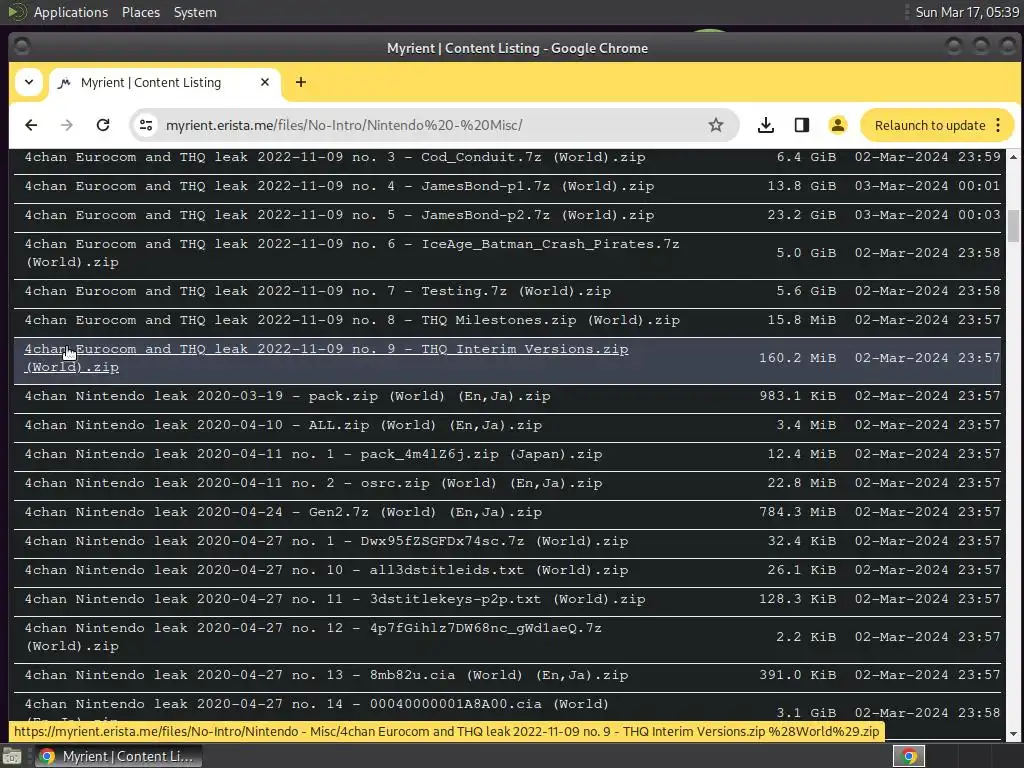View site information for myrient.erista.me
This screenshot has height=768, width=1024.
pyautogui.click(x=146, y=125)
